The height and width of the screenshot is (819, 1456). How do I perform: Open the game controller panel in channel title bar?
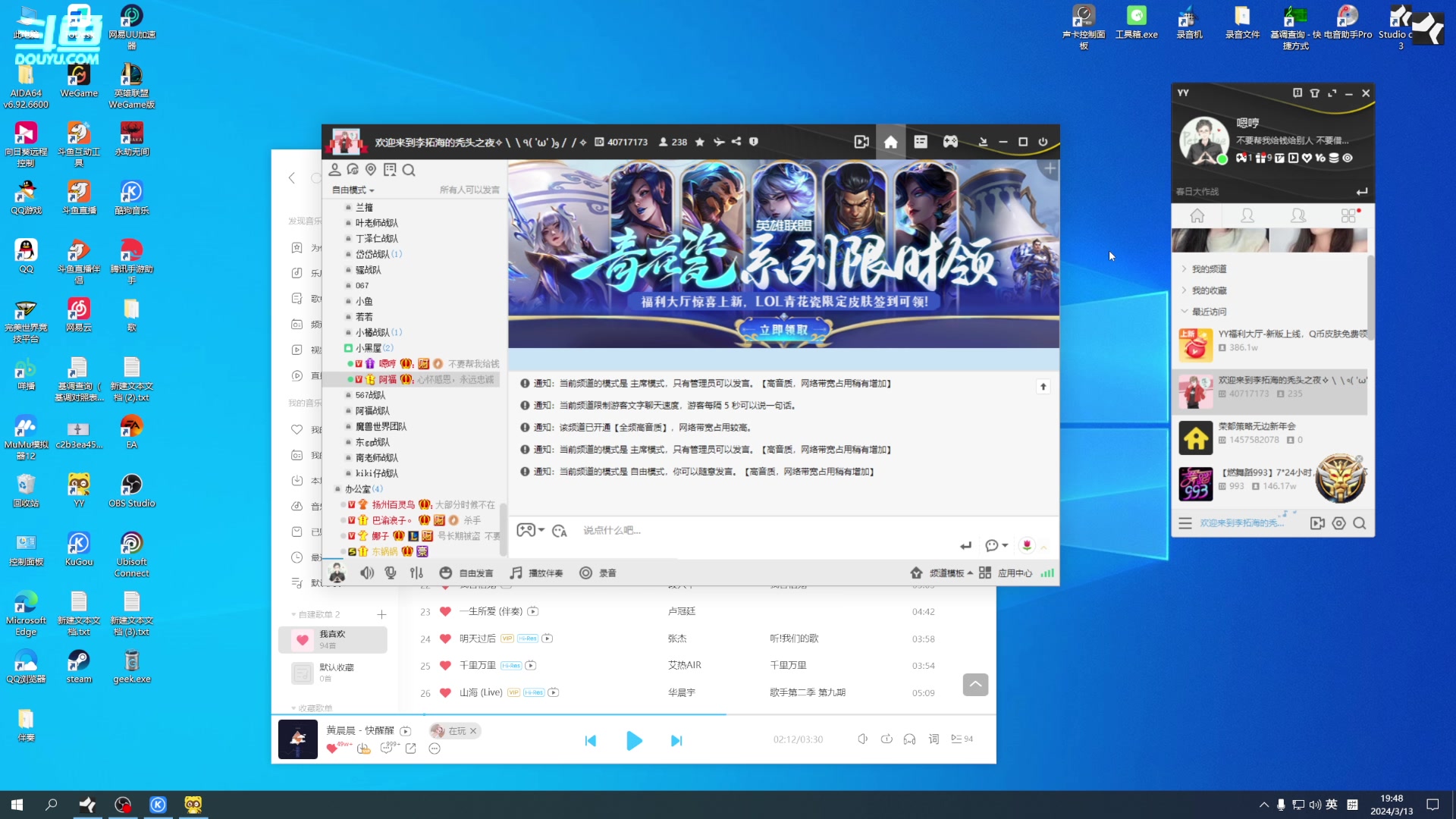point(950,142)
